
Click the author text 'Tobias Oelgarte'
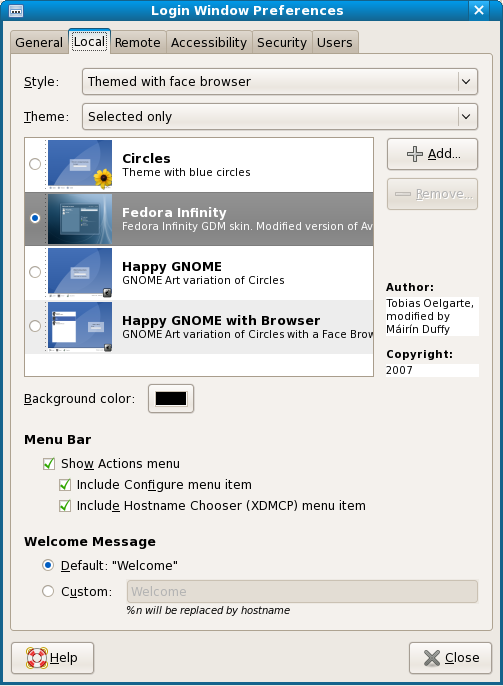[429, 303]
